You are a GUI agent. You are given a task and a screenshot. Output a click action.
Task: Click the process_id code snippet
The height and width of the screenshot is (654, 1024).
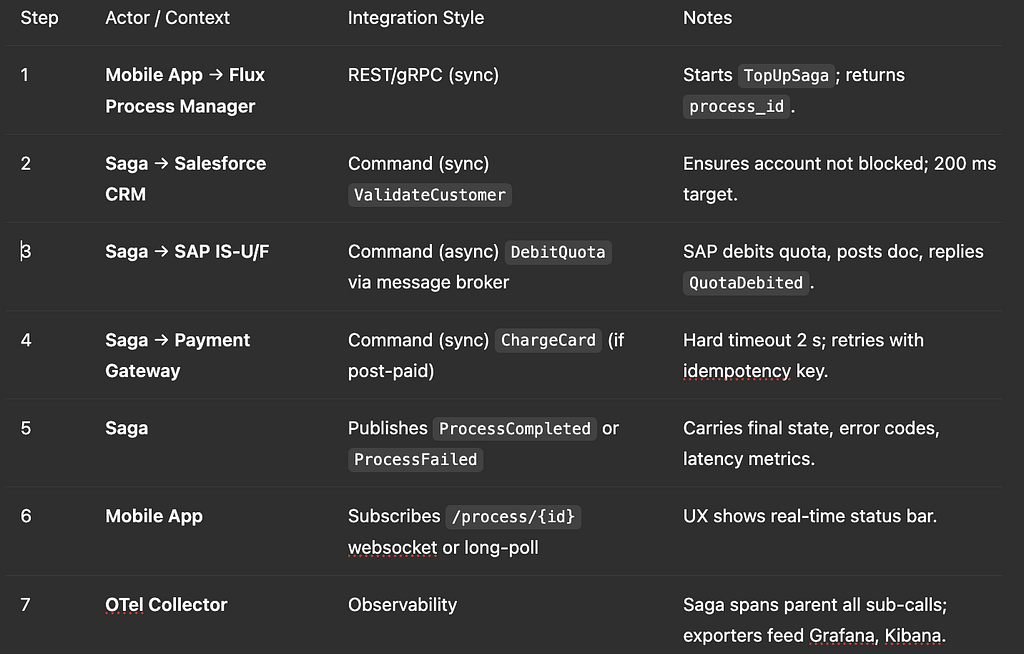tap(737, 107)
